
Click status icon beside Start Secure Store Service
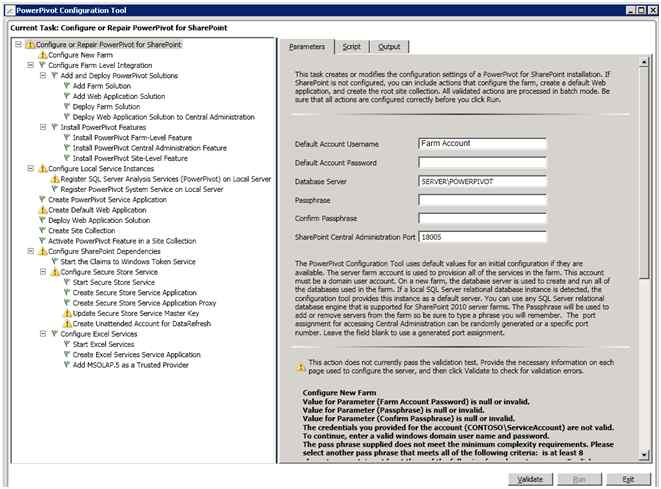click(67, 282)
